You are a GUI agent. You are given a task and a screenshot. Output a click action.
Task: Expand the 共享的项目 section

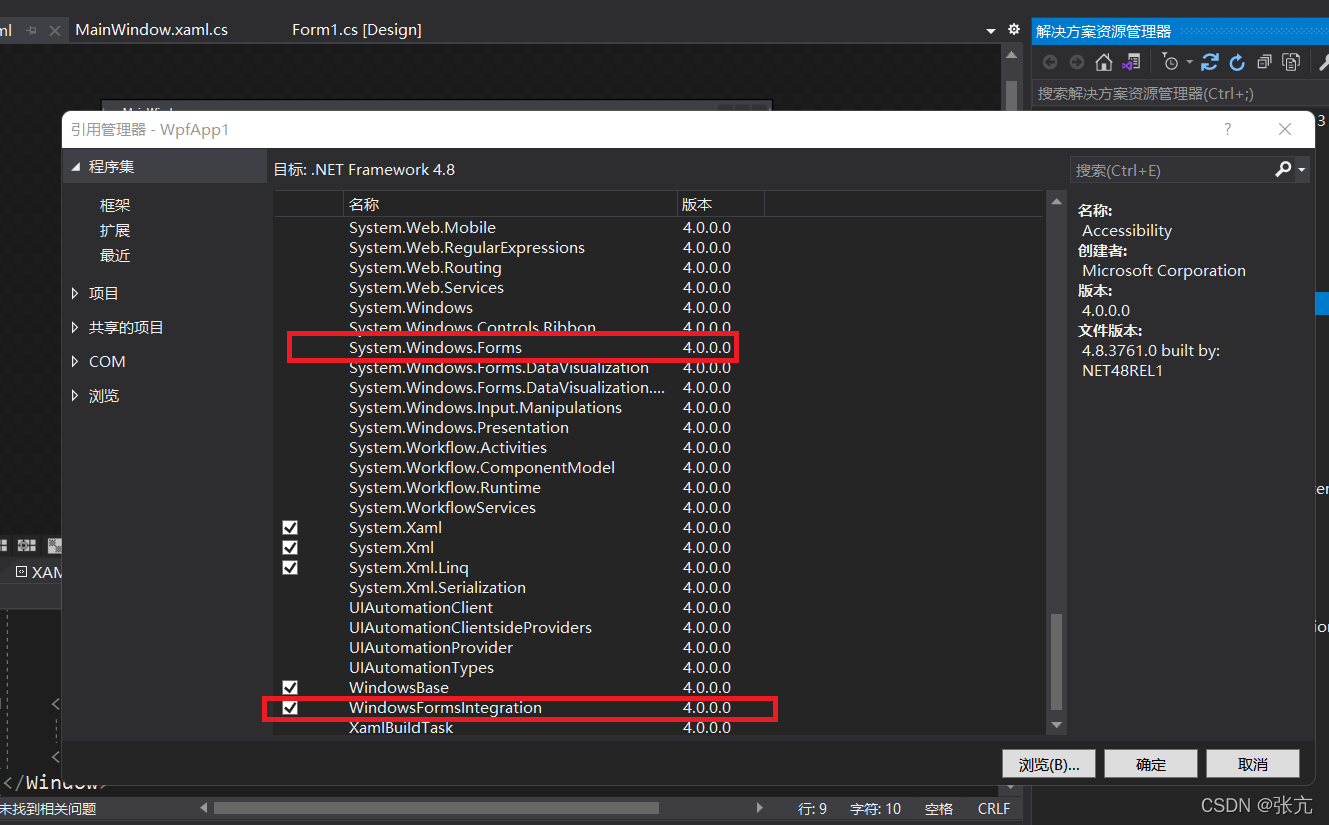point(76,327)
